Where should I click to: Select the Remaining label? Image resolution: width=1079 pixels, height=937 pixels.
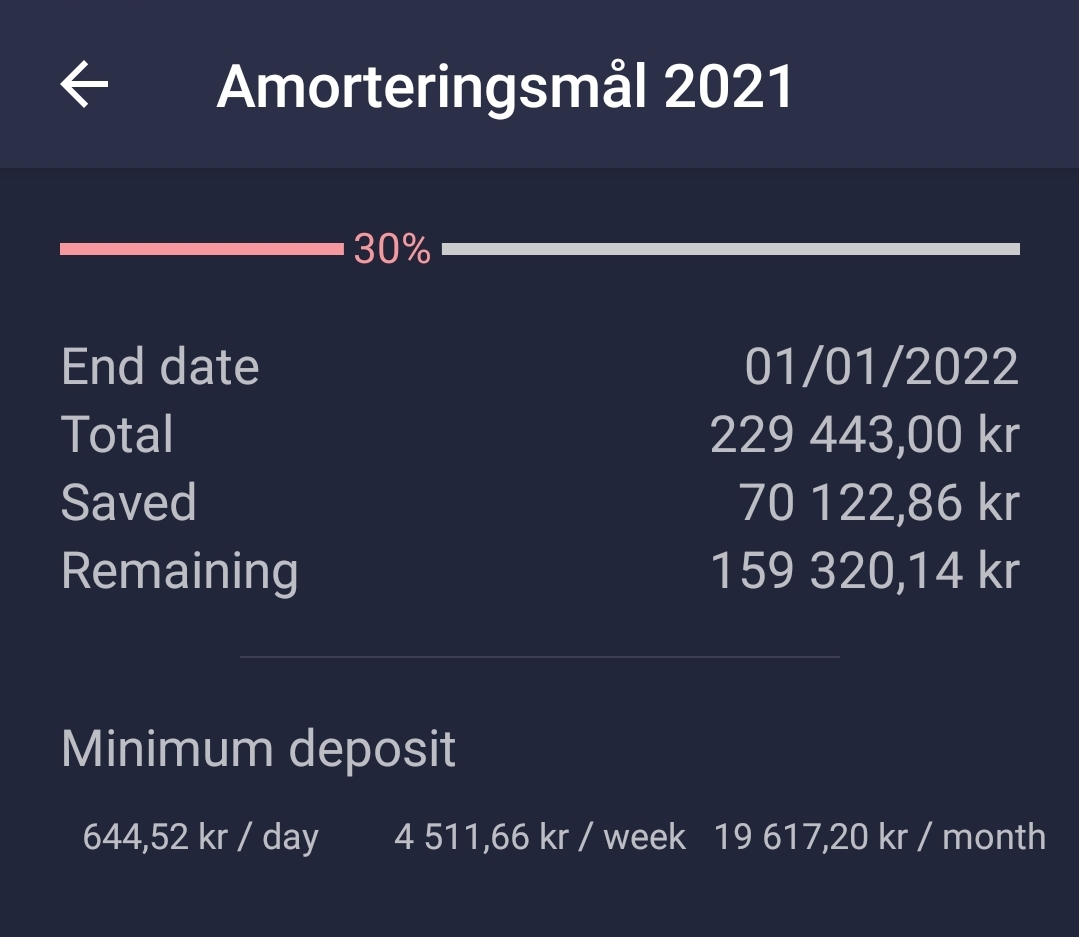click(179, 571)
